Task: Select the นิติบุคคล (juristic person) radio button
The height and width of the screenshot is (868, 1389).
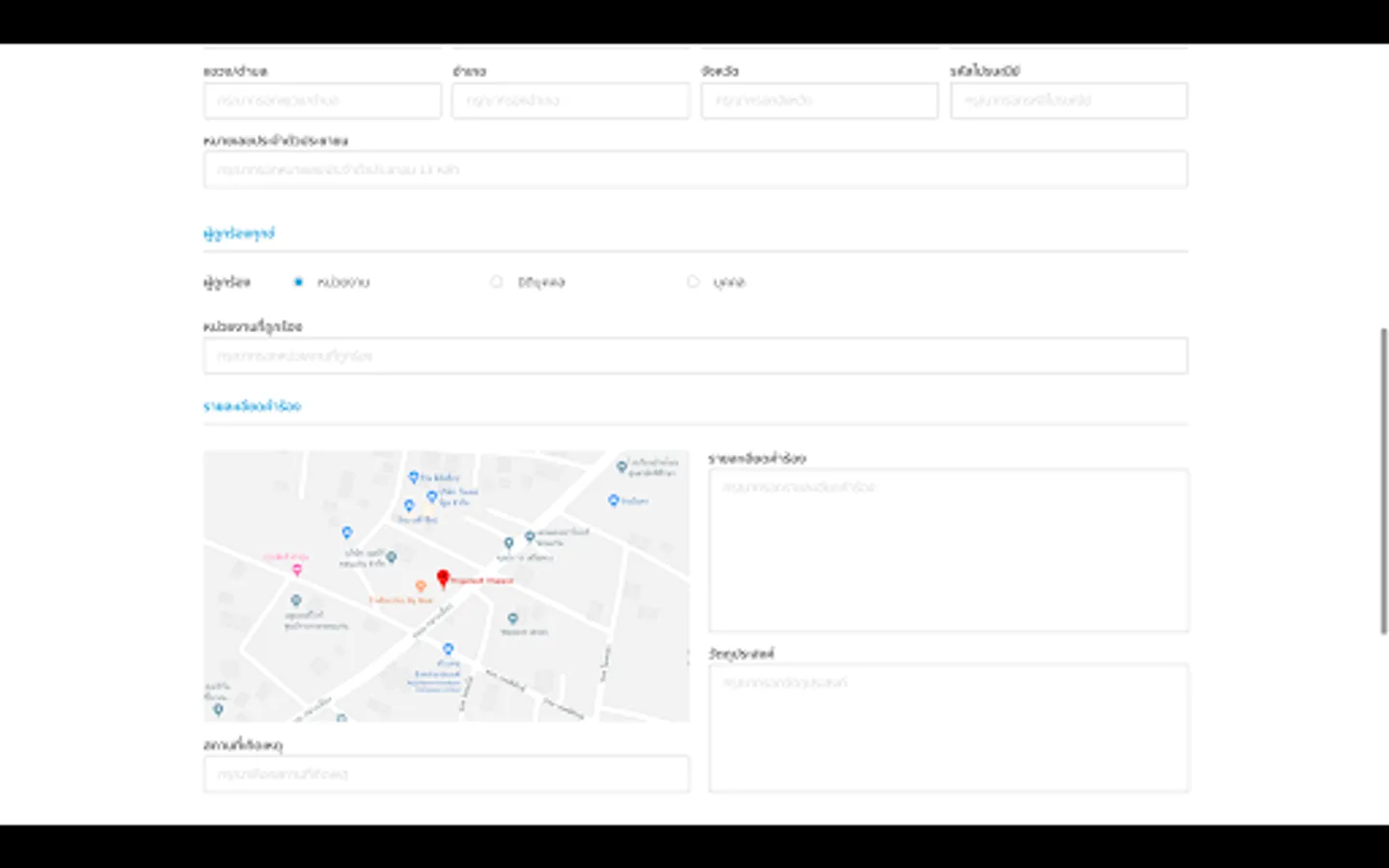Action: (x=496, y=282)
